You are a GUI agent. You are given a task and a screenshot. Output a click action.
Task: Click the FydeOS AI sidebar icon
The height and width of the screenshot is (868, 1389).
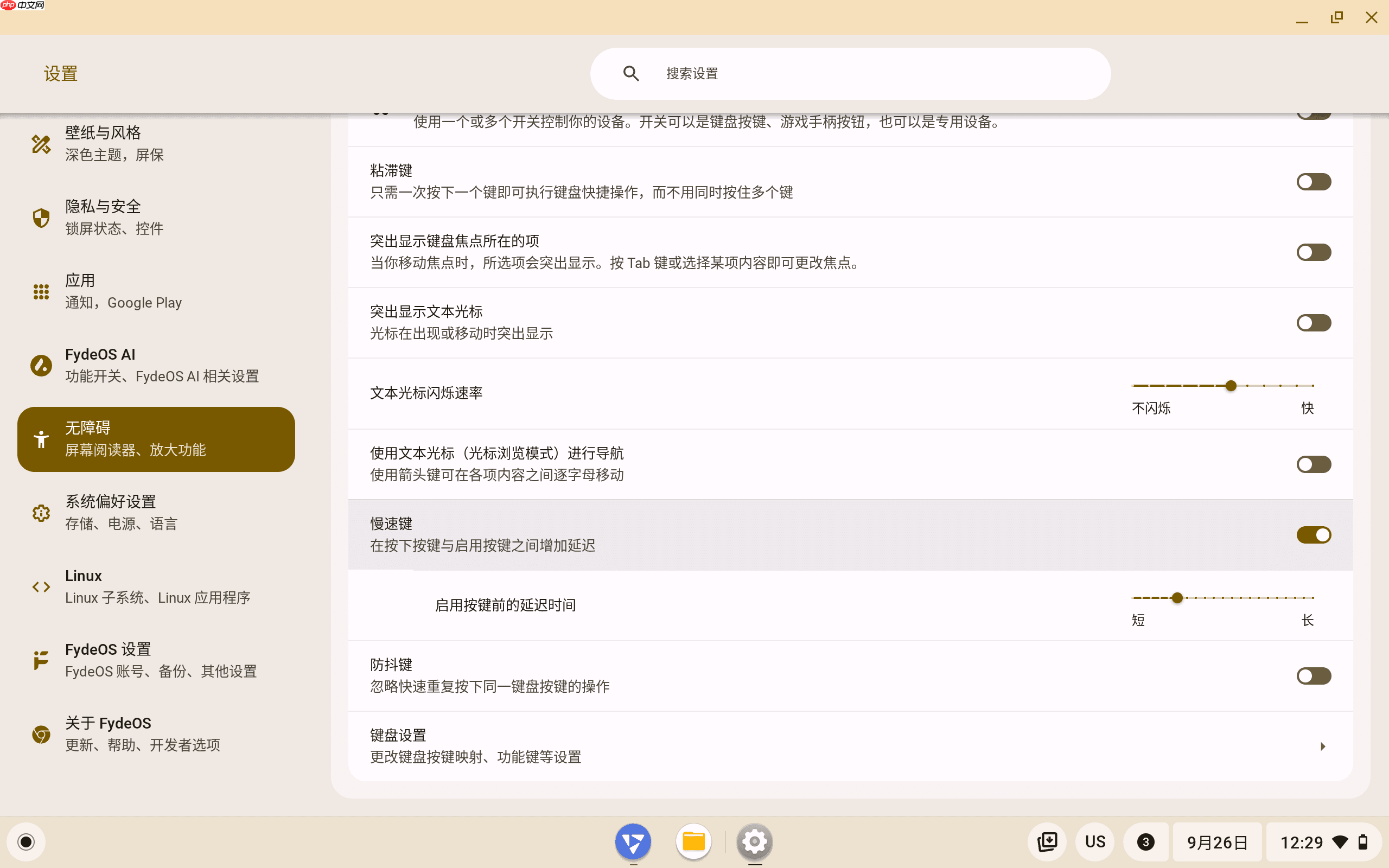[41, 365]
